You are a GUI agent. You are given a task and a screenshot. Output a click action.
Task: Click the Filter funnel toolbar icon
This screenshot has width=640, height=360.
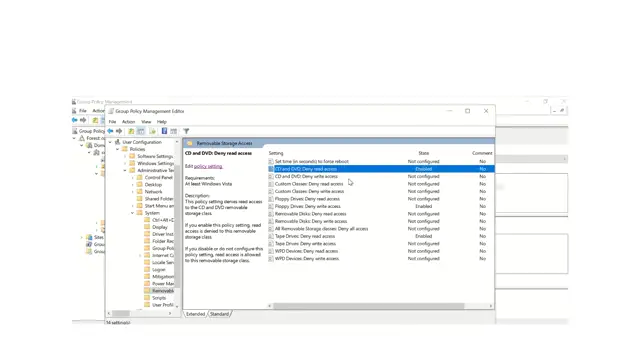coord(186,131)
